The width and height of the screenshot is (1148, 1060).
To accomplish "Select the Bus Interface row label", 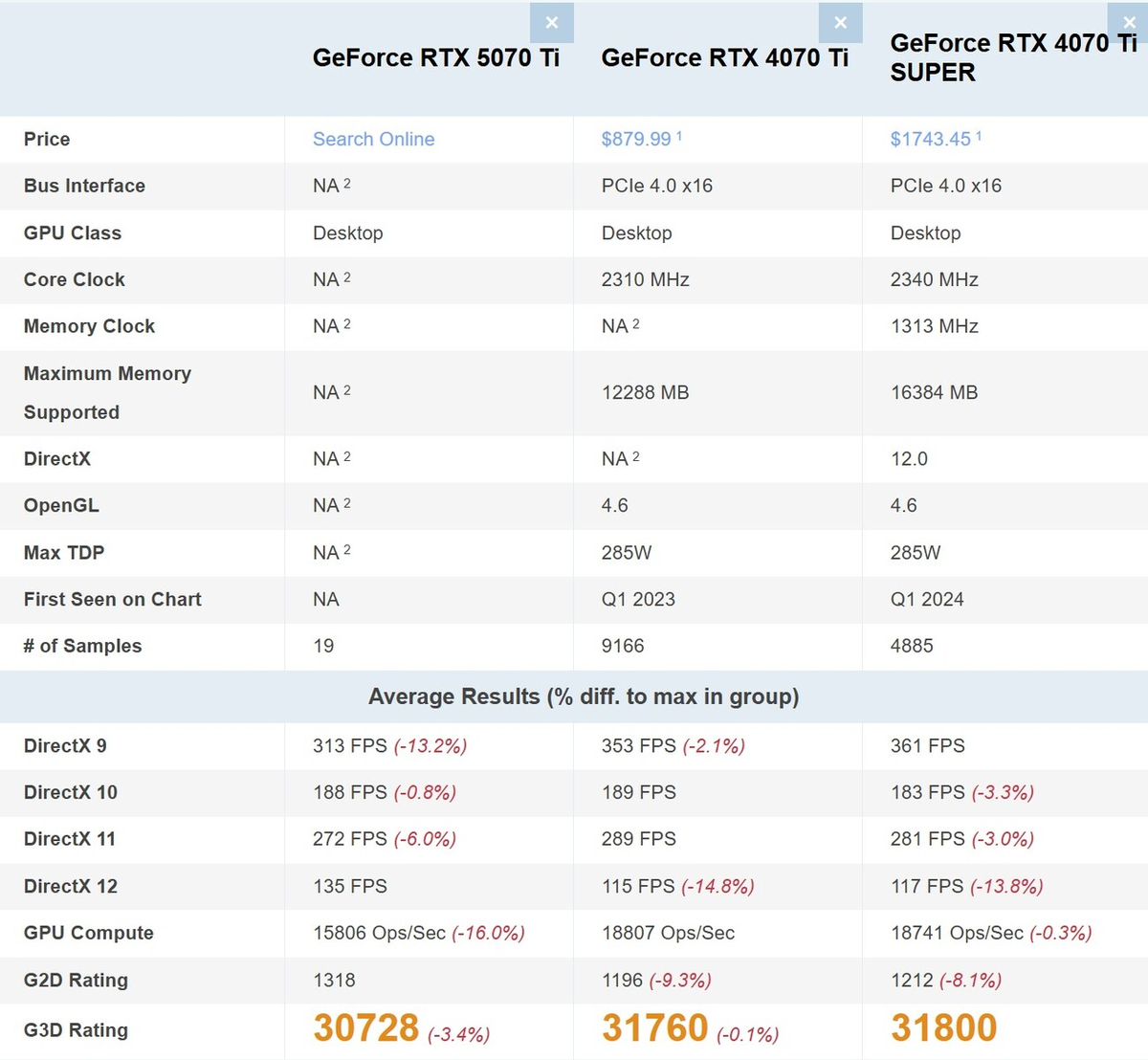I will coord(84,186).
